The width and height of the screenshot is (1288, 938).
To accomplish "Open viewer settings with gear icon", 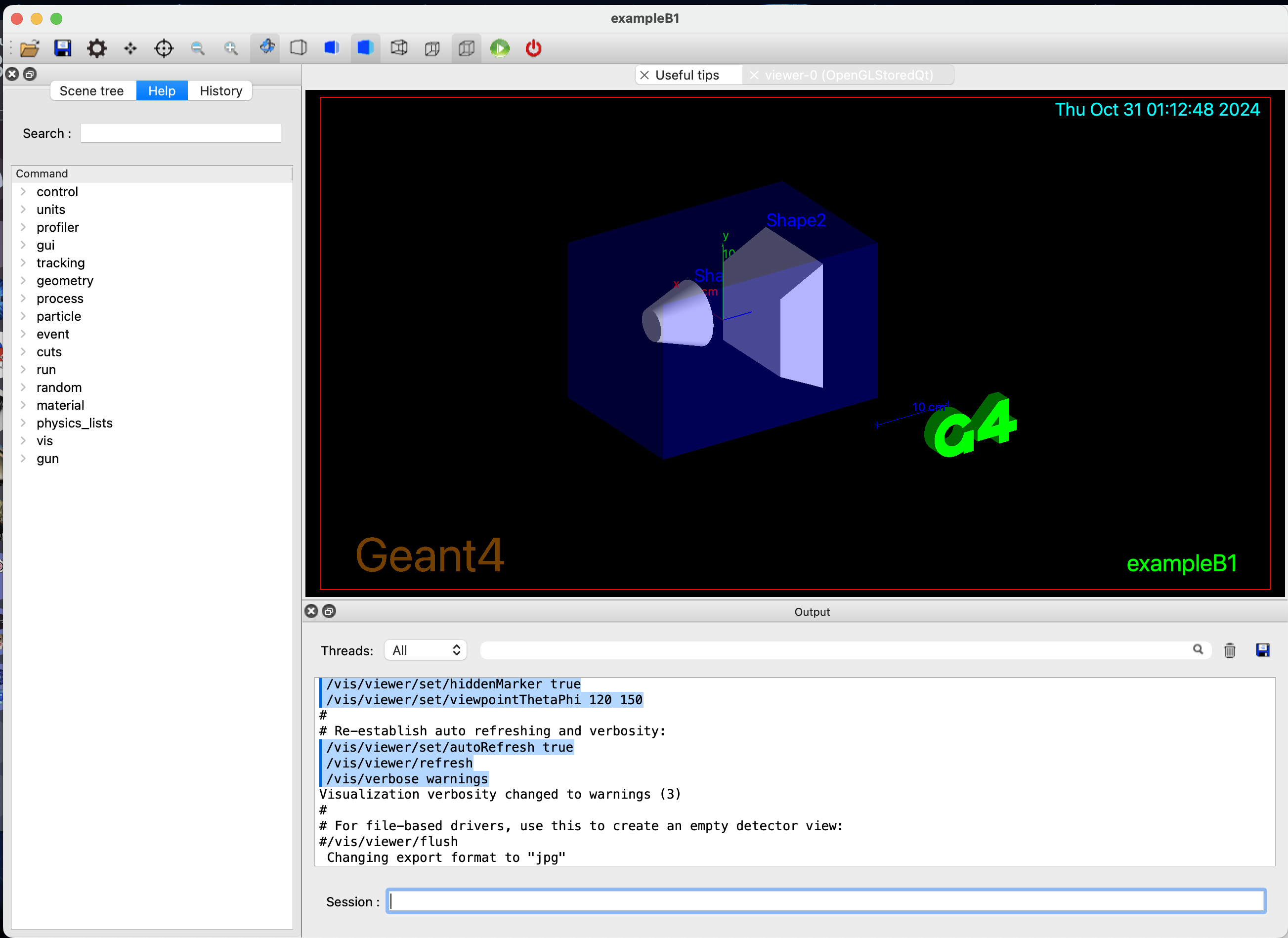I will click(96, 48).
